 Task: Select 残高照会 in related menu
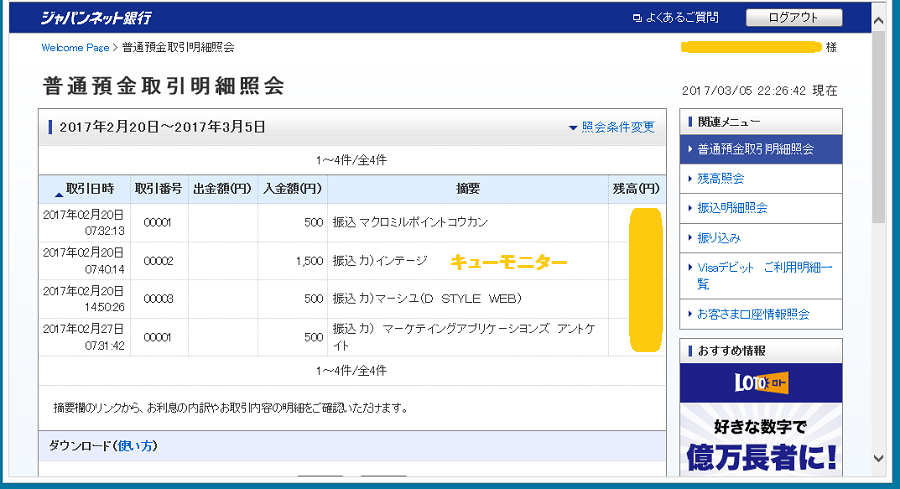pyautogui.click(x=720, y=178)
